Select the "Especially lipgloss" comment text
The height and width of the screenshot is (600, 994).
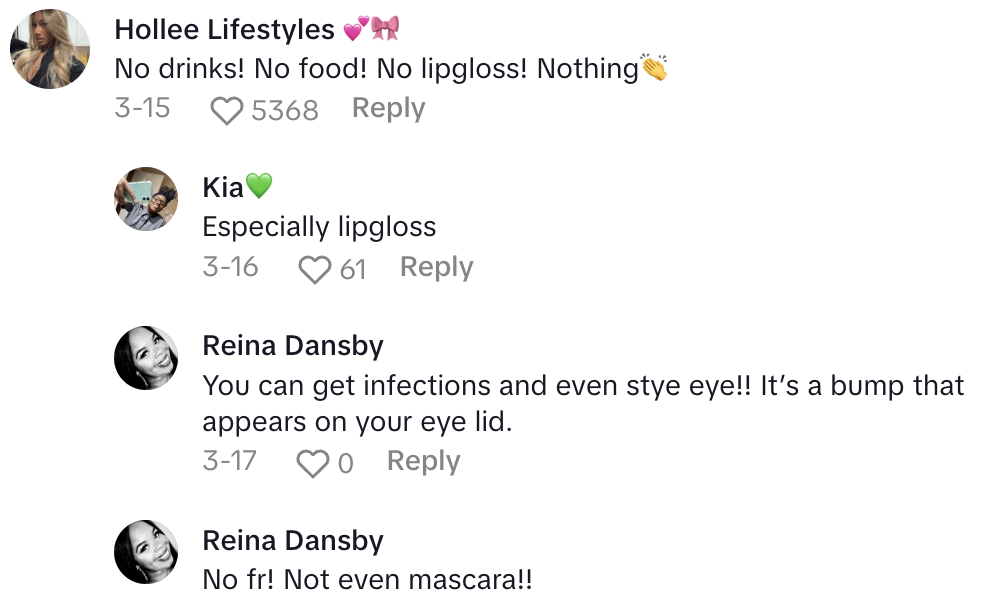click(x=319, y=227)
